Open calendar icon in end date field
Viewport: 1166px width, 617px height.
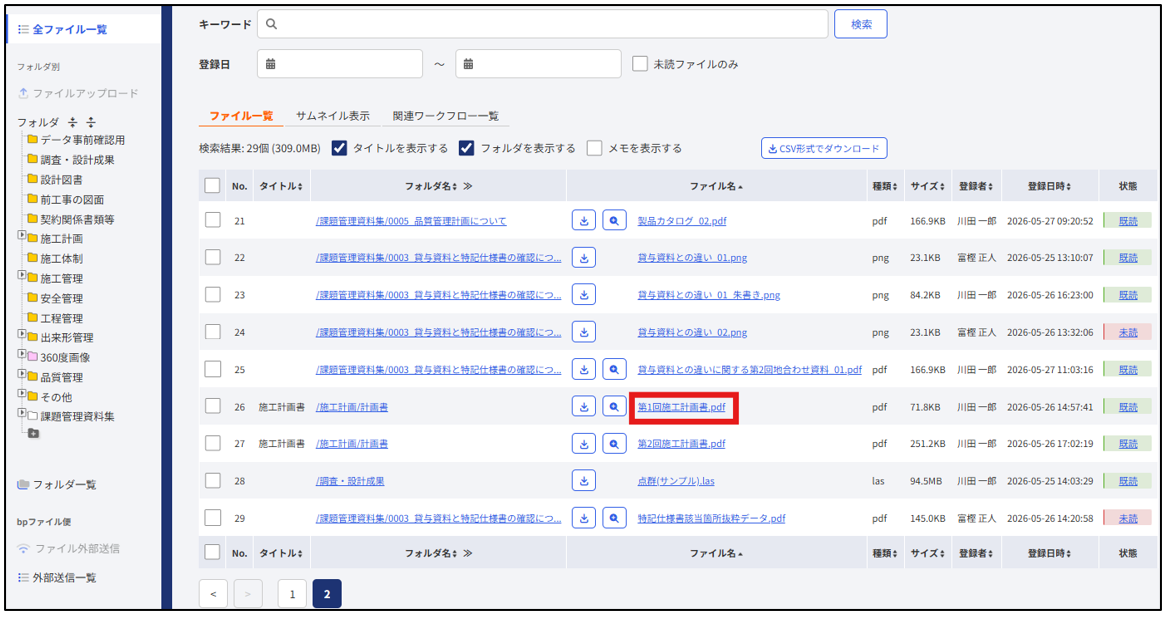tap(468, 64)
